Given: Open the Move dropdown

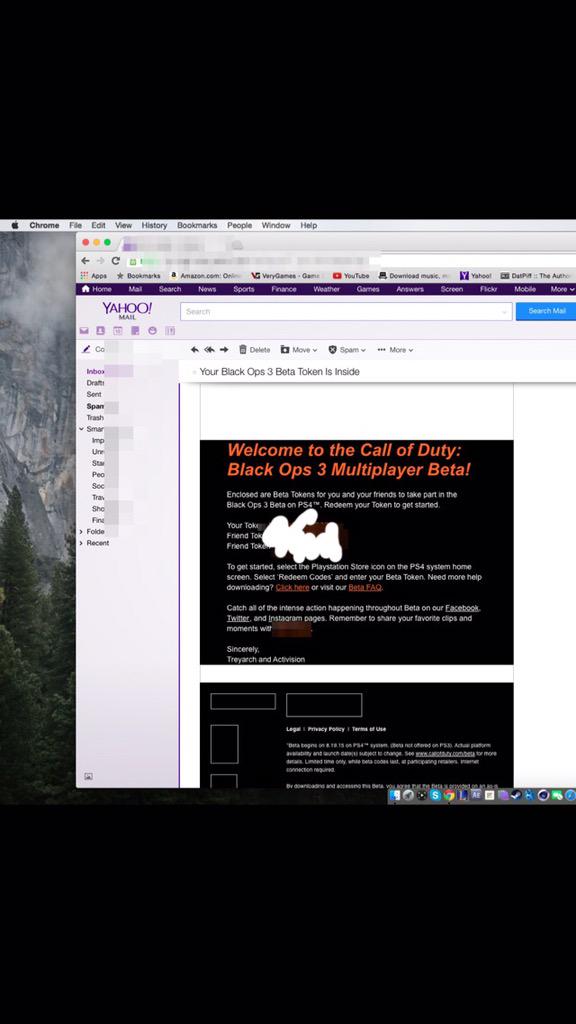Looking at the screenshot, I should click(x=298, y=350).
